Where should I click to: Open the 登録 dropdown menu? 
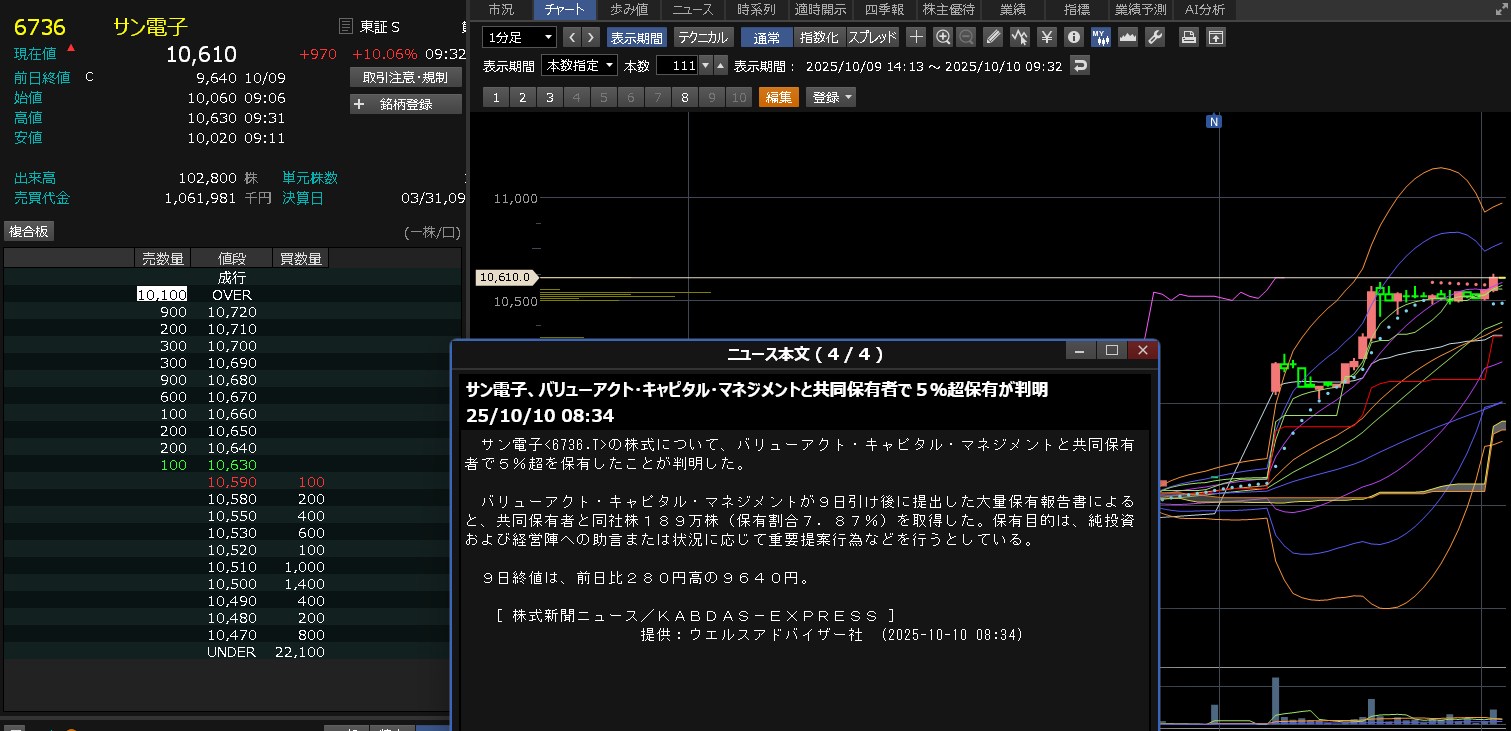[x=832, y=97]
